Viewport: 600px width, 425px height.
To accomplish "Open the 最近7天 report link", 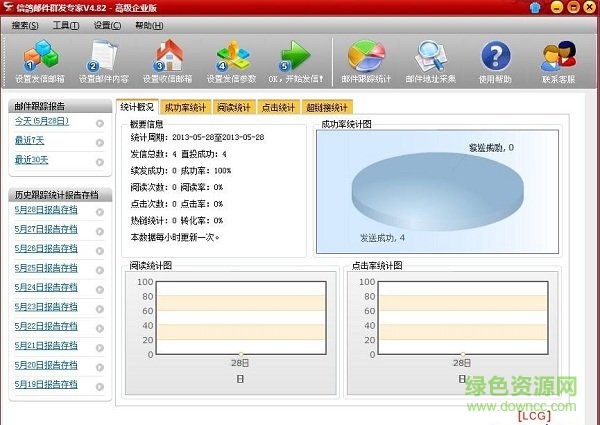I will 29,140.
